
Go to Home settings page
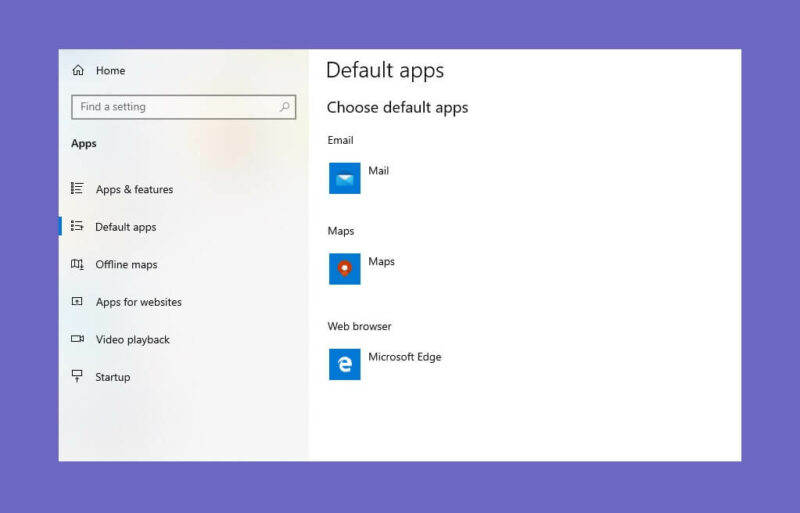110,70
